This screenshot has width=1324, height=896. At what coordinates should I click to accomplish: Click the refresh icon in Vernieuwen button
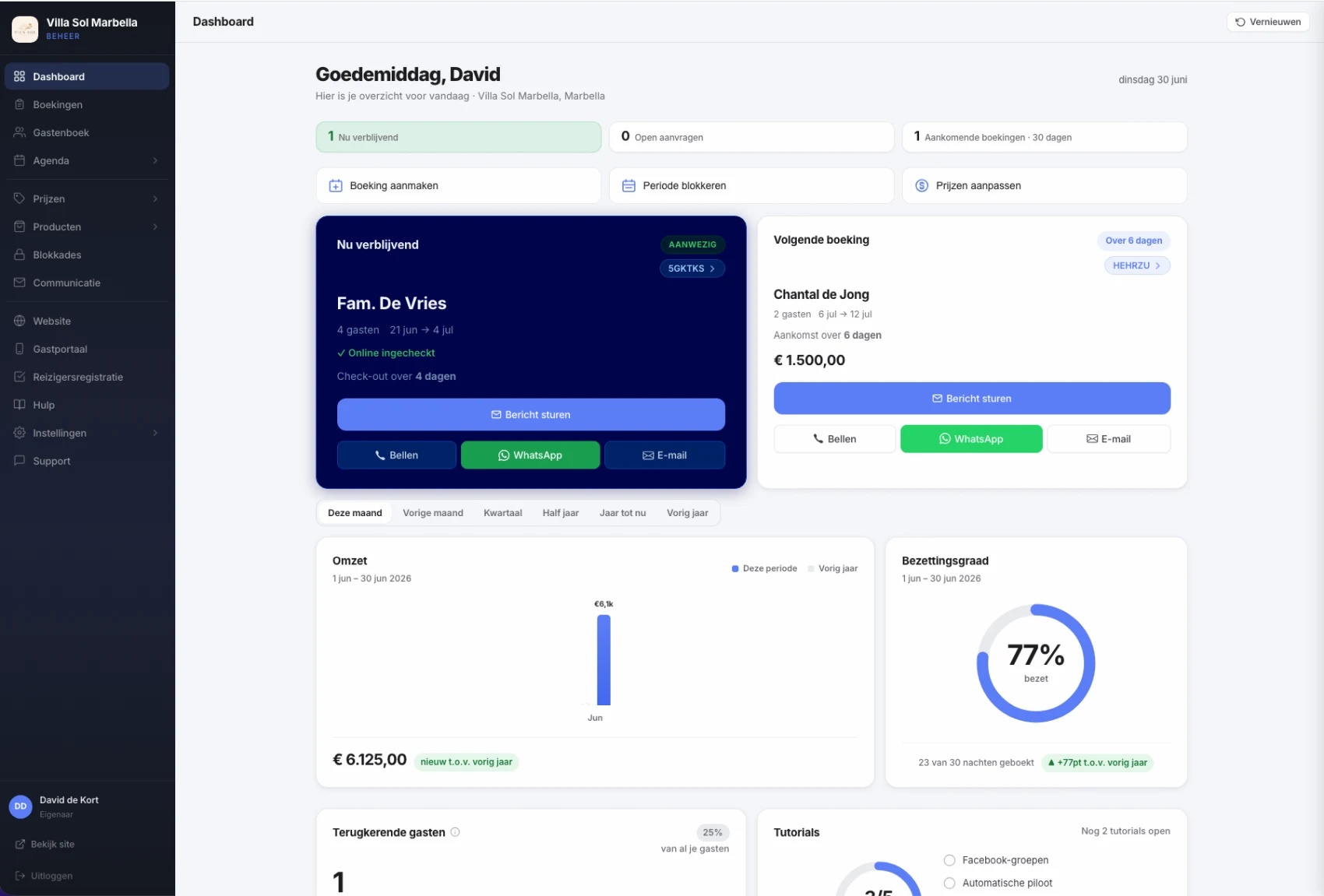pos(1240,22)
